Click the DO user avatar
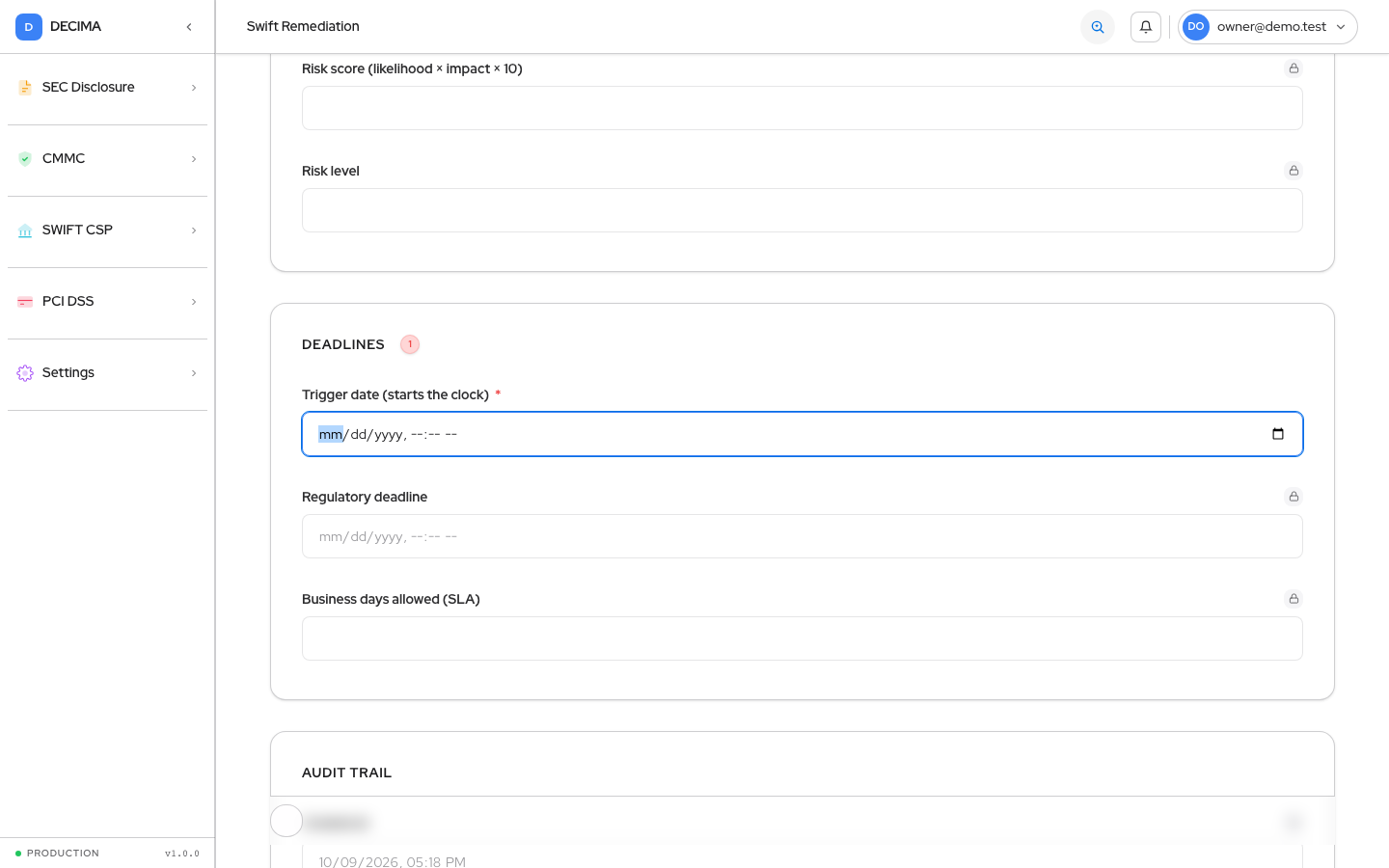 [x=1196, y=27]
